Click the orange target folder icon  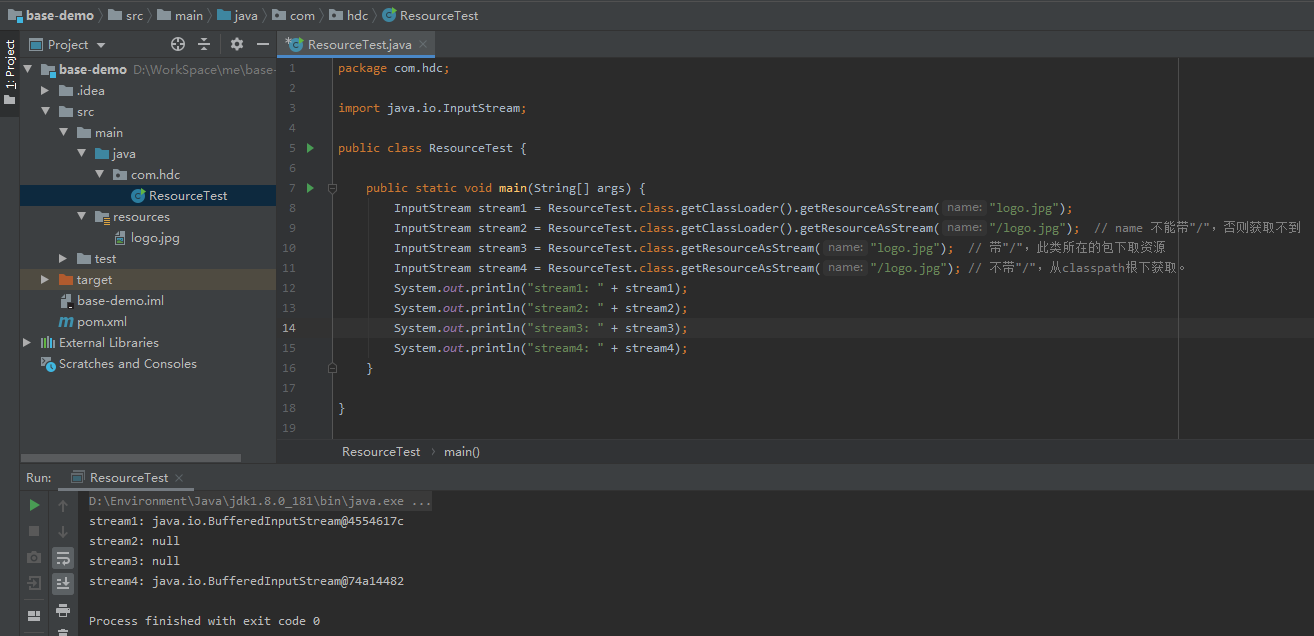coord(66,280)
